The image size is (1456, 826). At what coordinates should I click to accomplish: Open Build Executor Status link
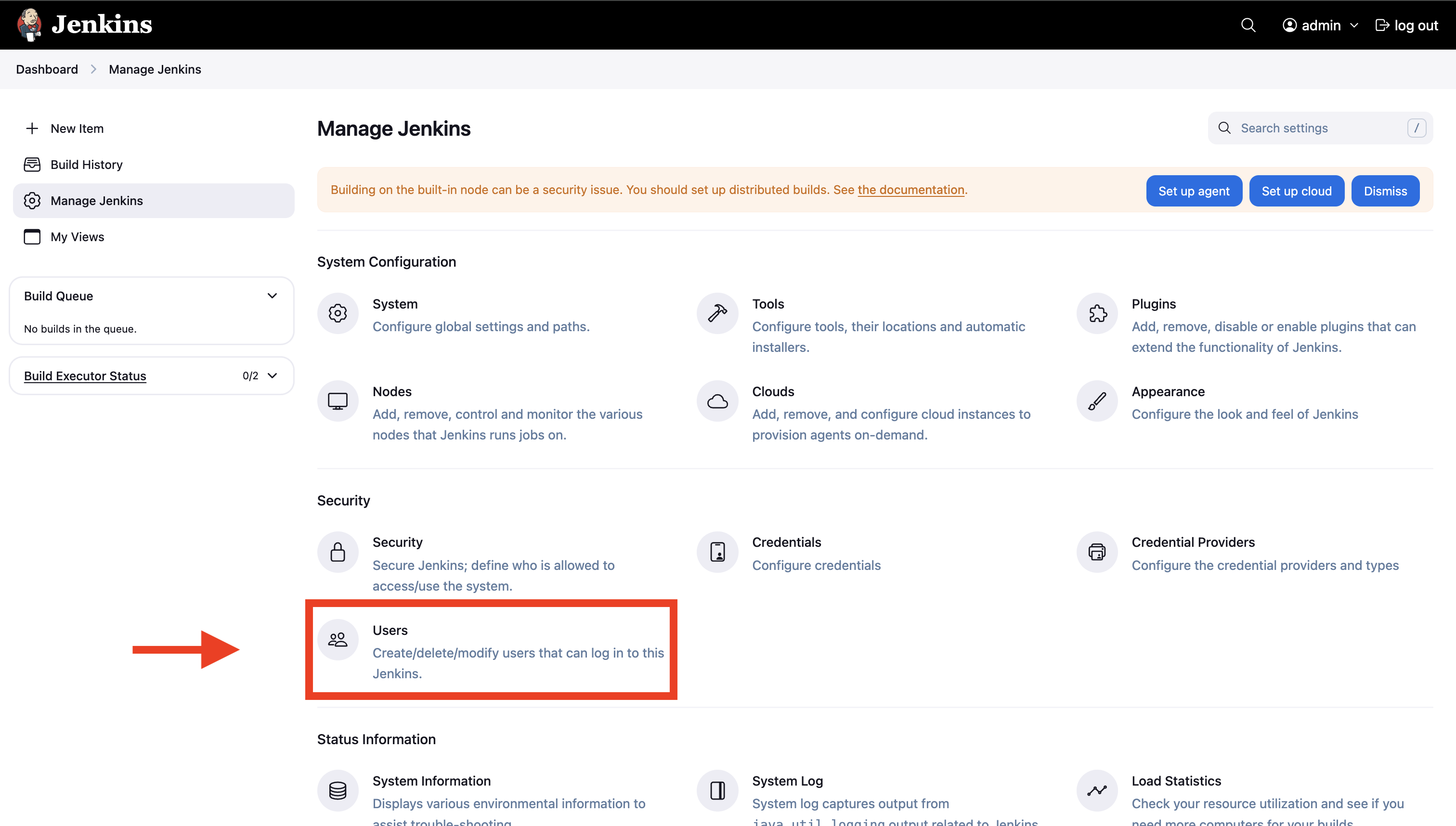[x=85, y=375]
